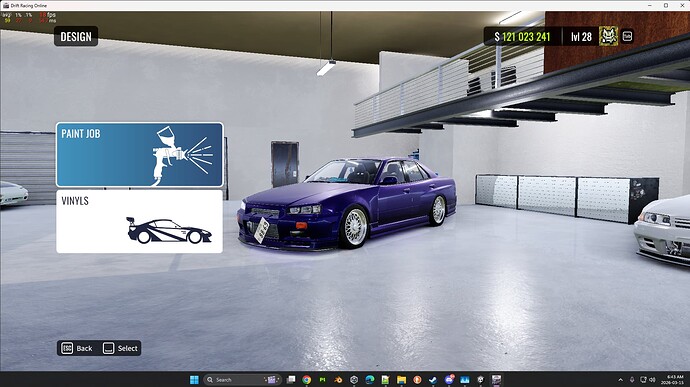Open the Paint Job design option

click(139, 155)
